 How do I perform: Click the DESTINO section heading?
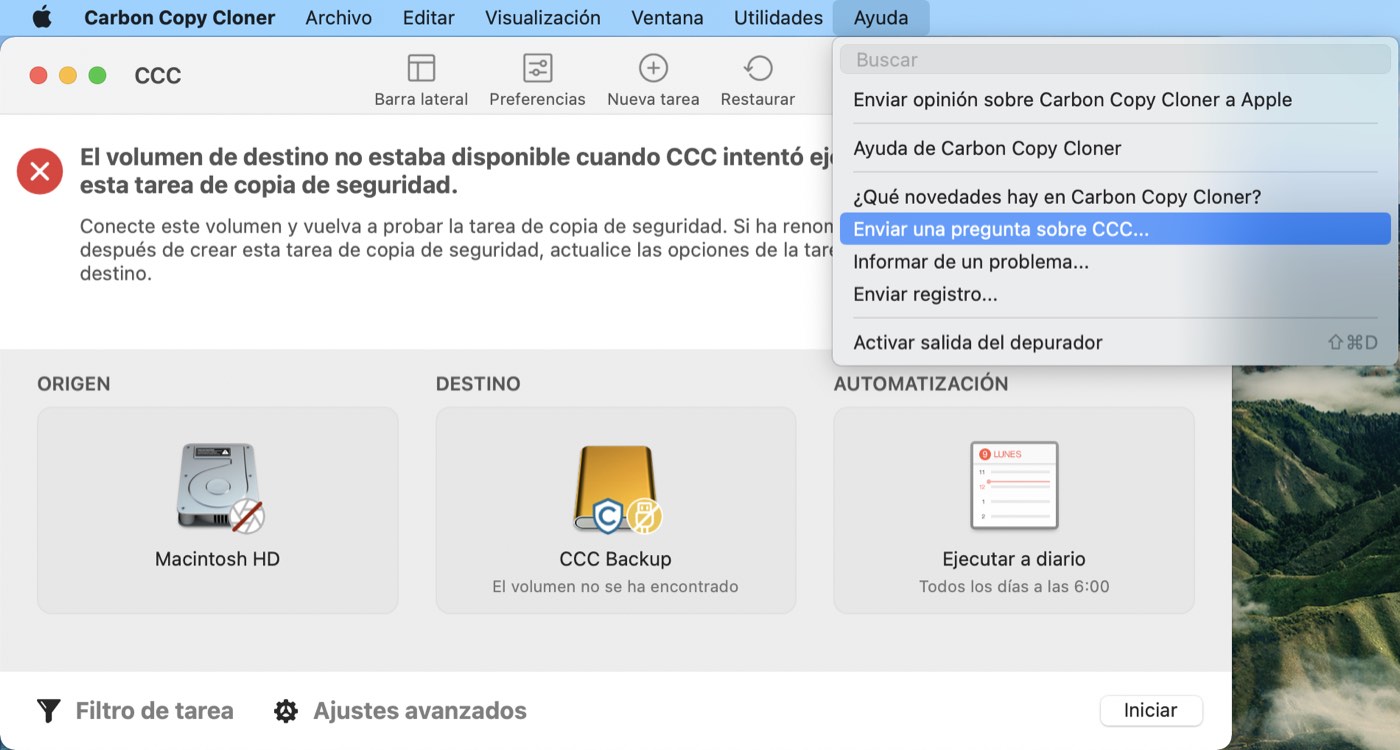point(478,384)
